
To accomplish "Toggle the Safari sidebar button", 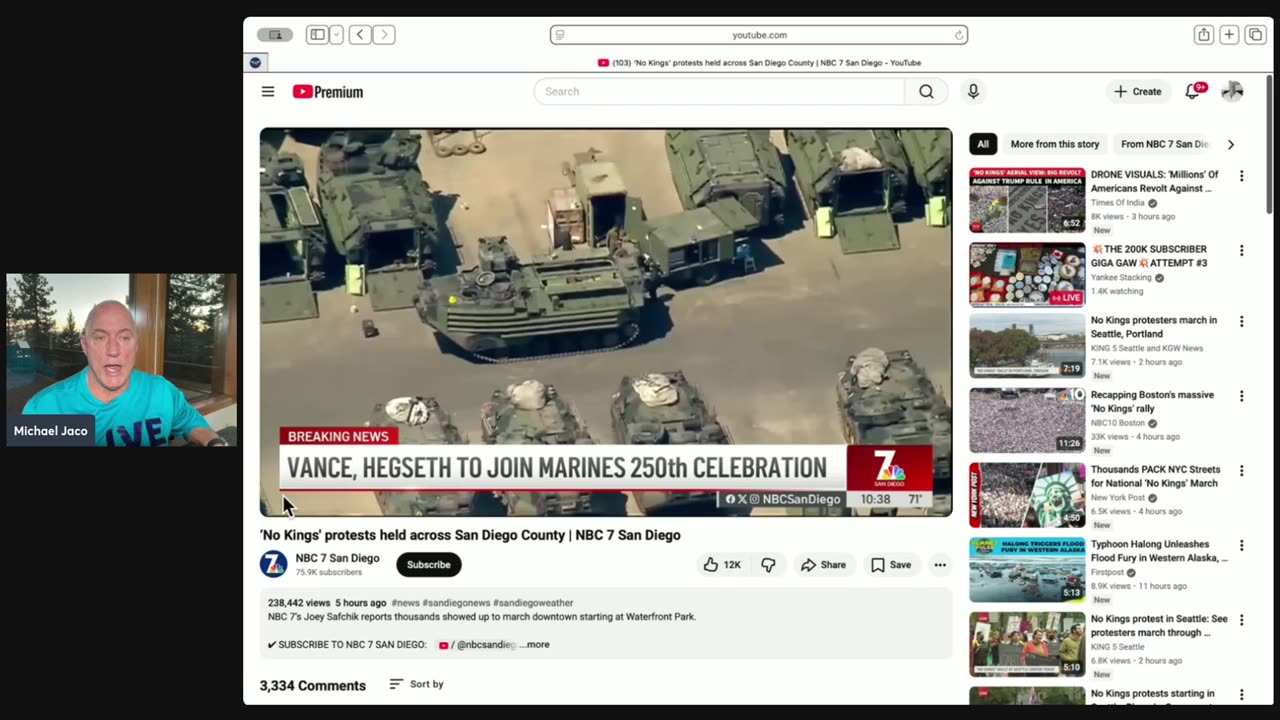I will [x=317, y=35].
